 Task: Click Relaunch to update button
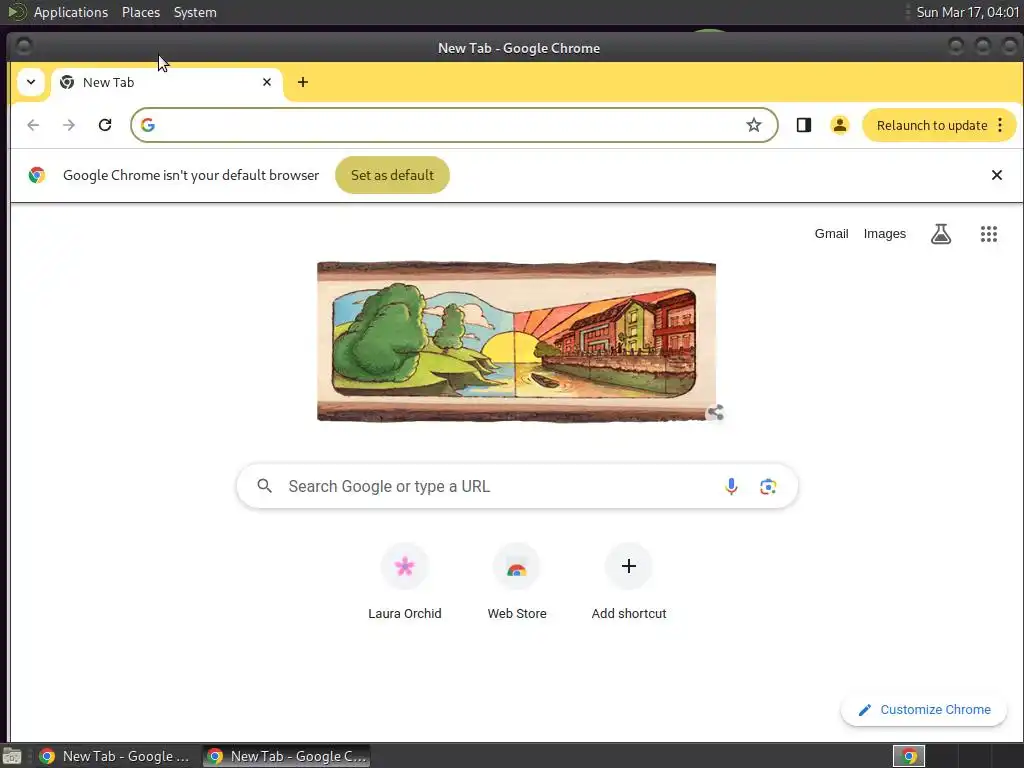coord(932,125)
